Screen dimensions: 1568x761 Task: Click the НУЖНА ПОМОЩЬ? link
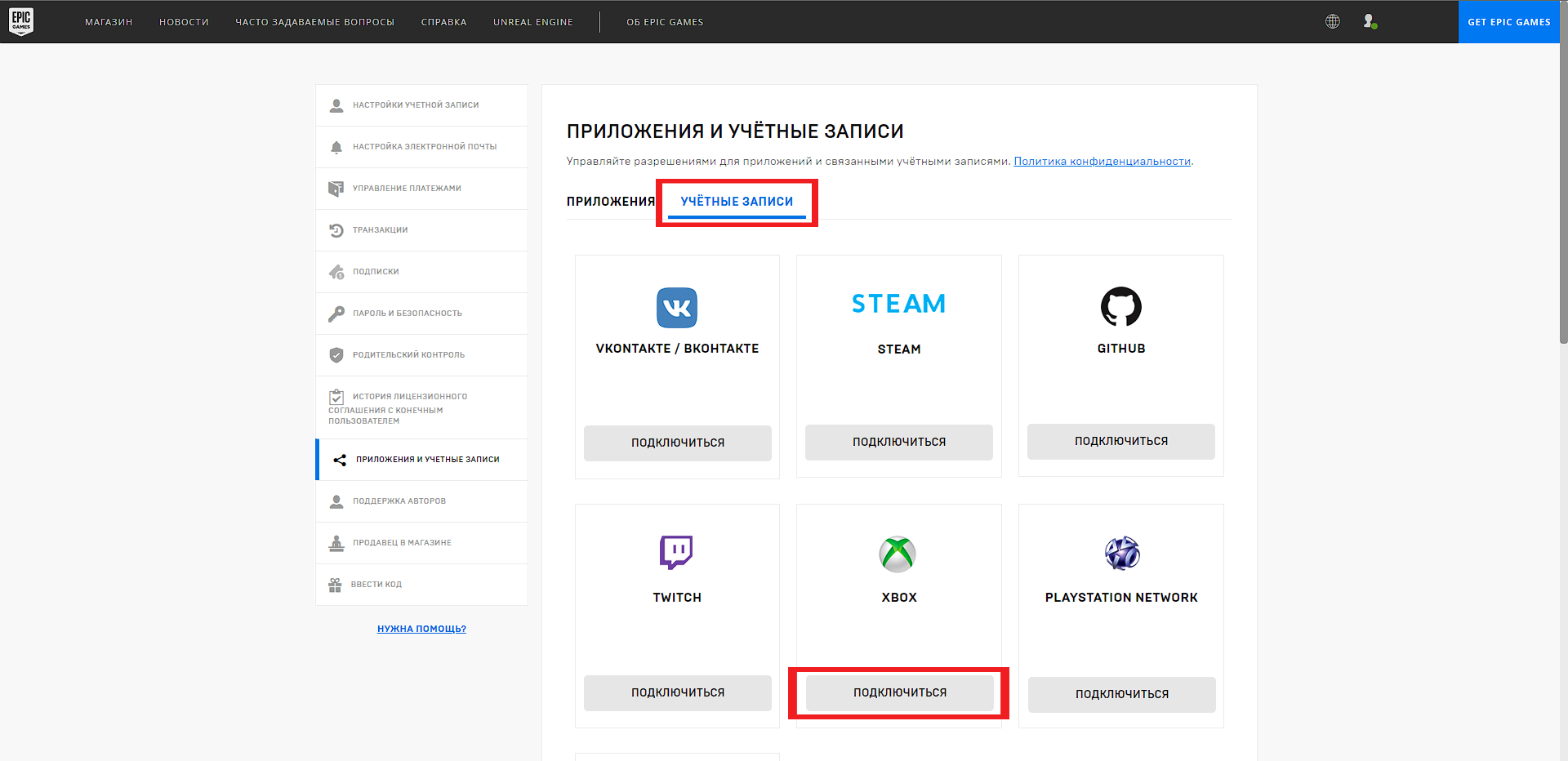pos(421,629)
